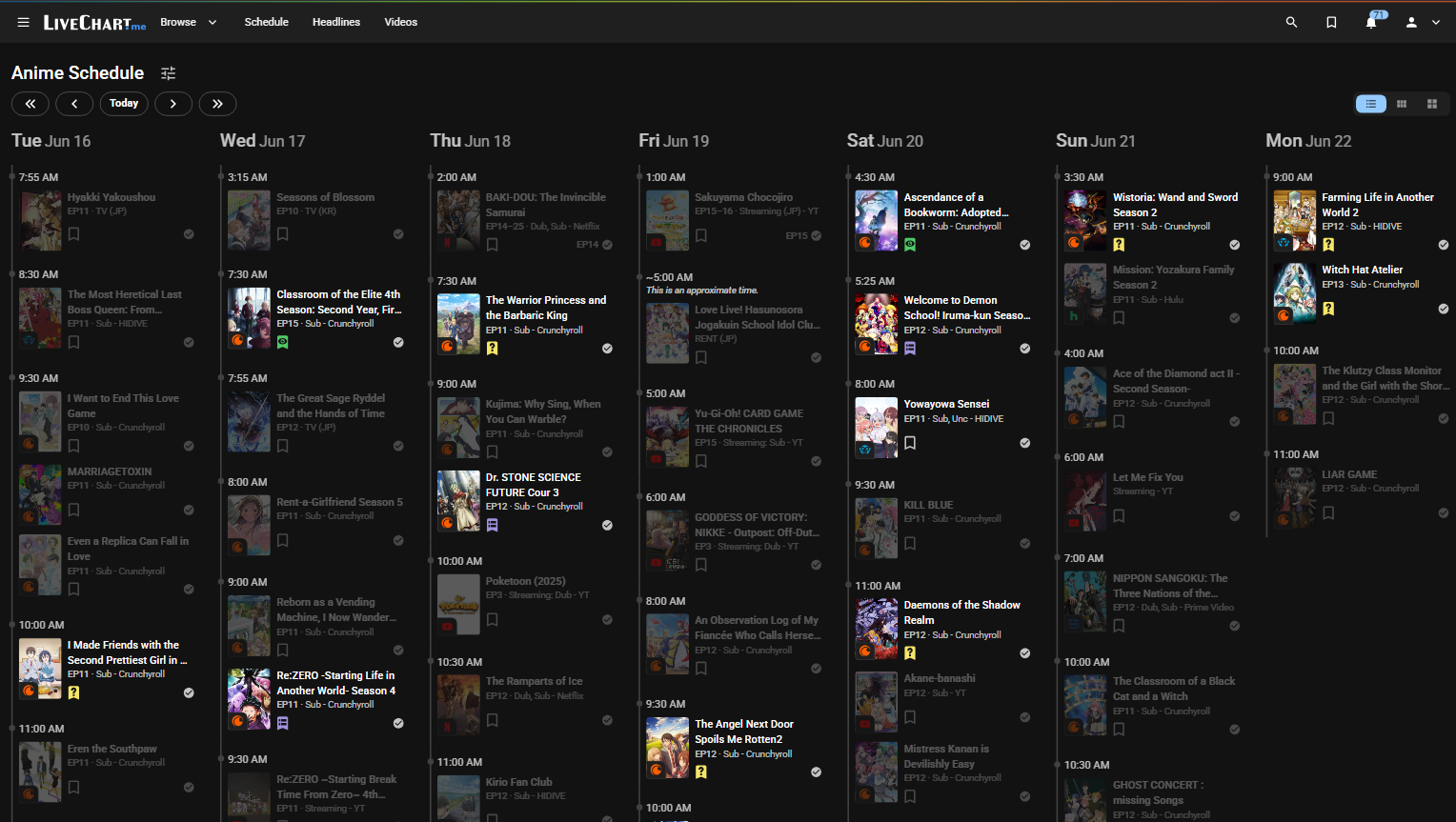
Task: Open Eren the Southpaw title
Action: (x=111, y=749)
